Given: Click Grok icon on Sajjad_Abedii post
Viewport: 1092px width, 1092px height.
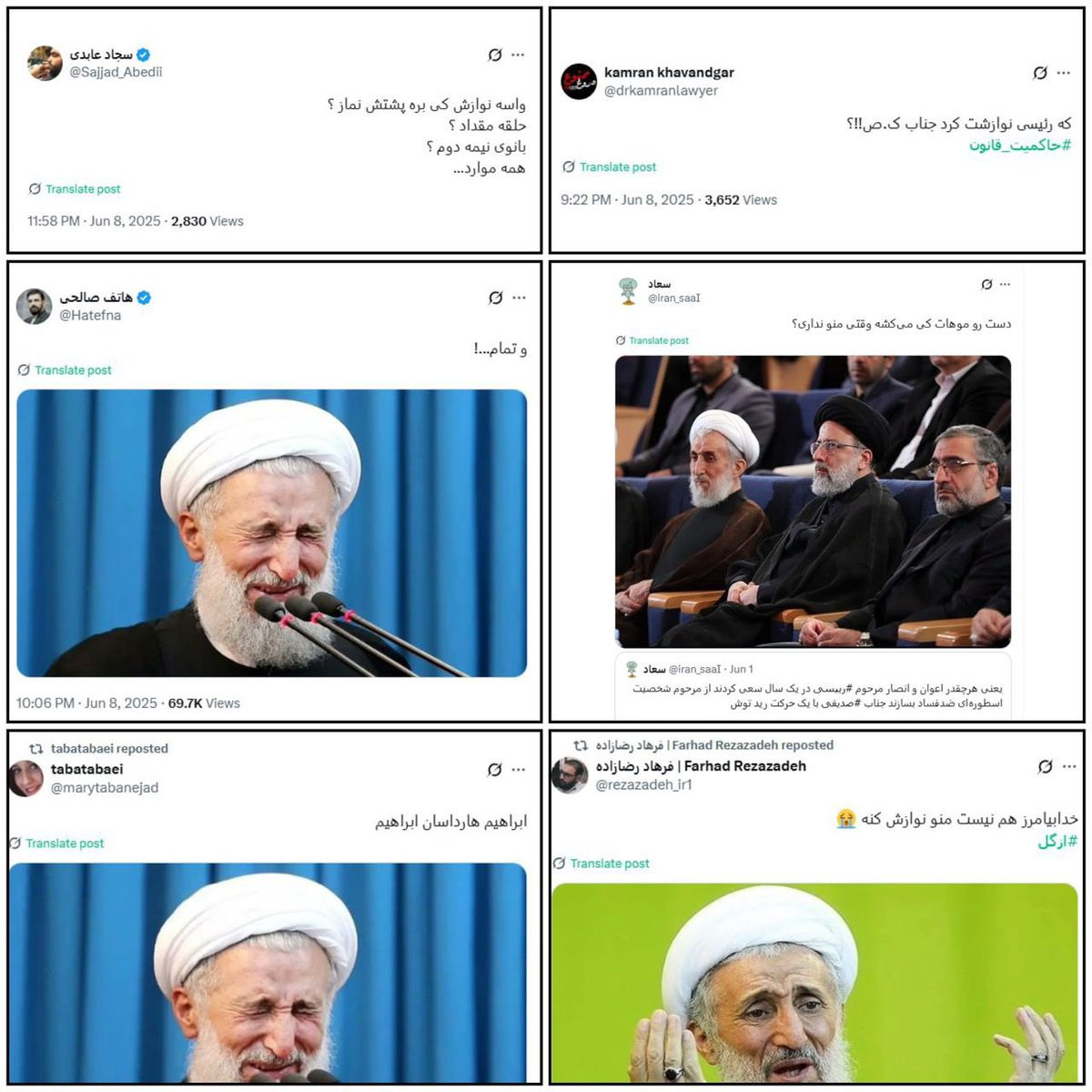Looking at the screenshot, I should click(x=495, y=56).
